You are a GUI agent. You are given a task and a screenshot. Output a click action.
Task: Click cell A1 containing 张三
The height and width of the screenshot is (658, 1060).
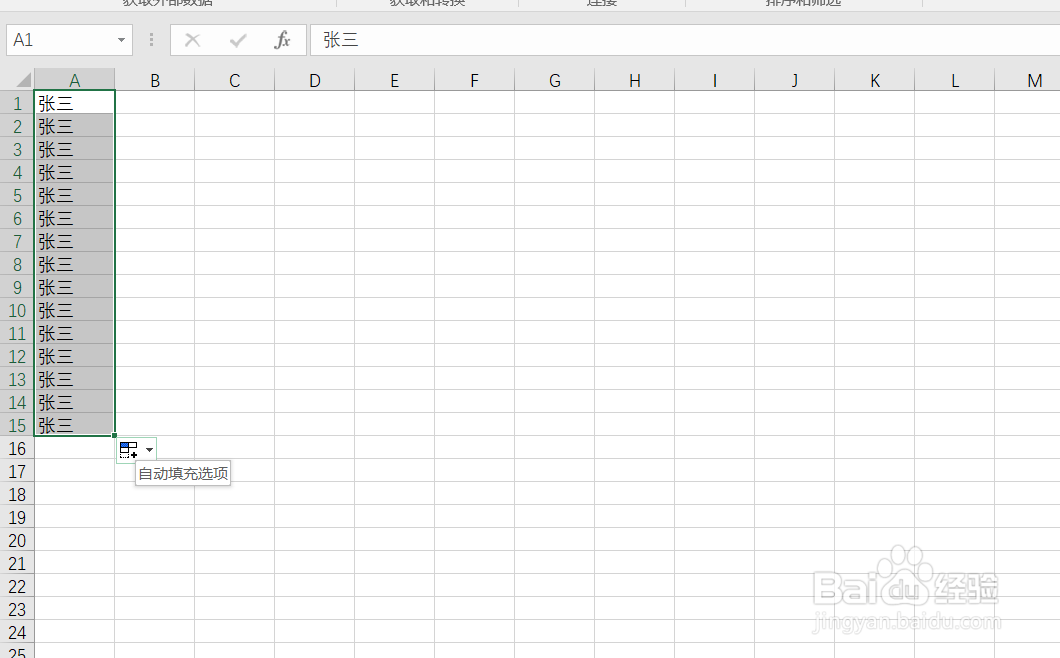(x=74, y=103)
